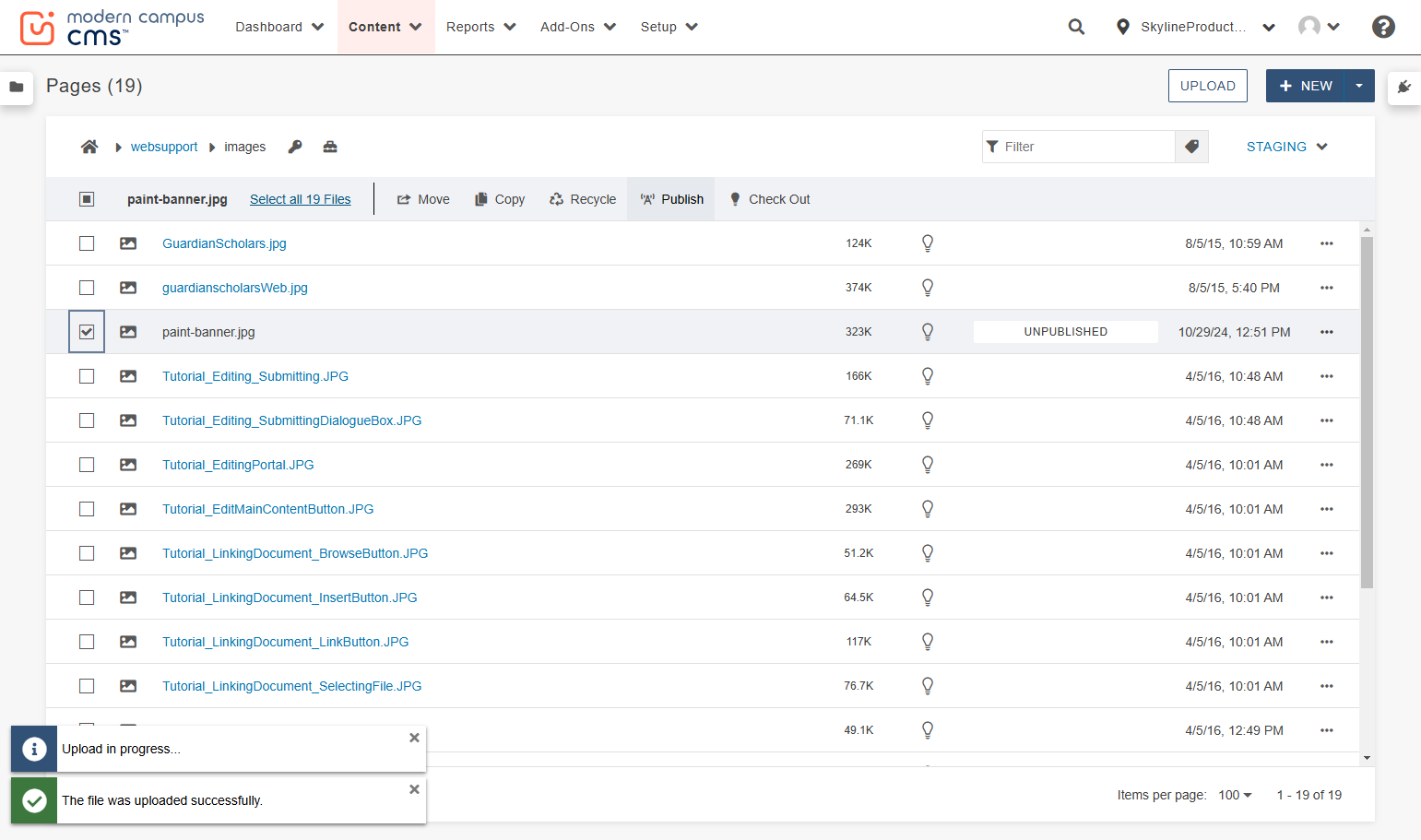Open the Setup menu

(669, 27)
